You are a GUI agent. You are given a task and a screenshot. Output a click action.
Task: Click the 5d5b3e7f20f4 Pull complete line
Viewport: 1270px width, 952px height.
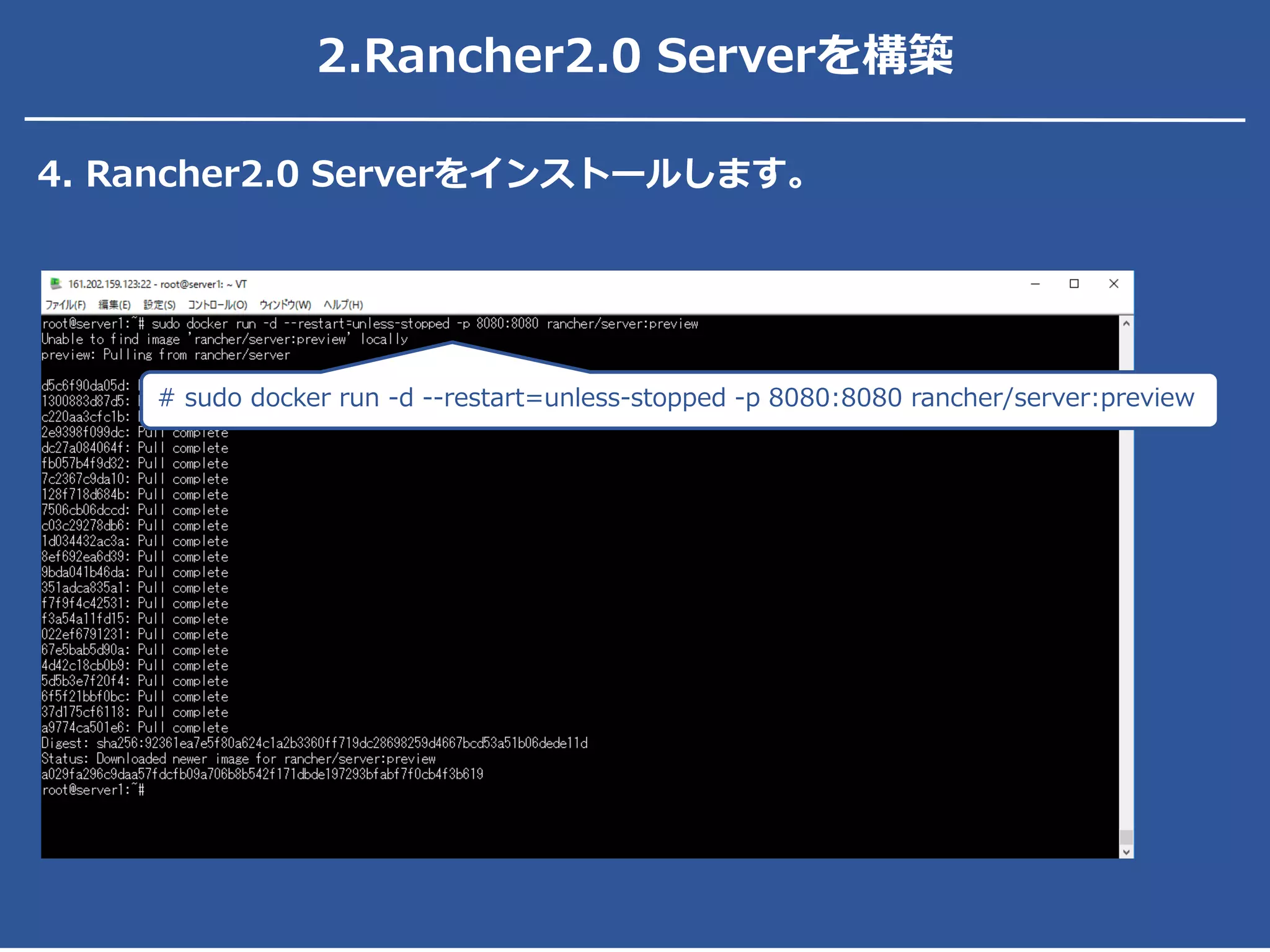[x=135, y=681]
